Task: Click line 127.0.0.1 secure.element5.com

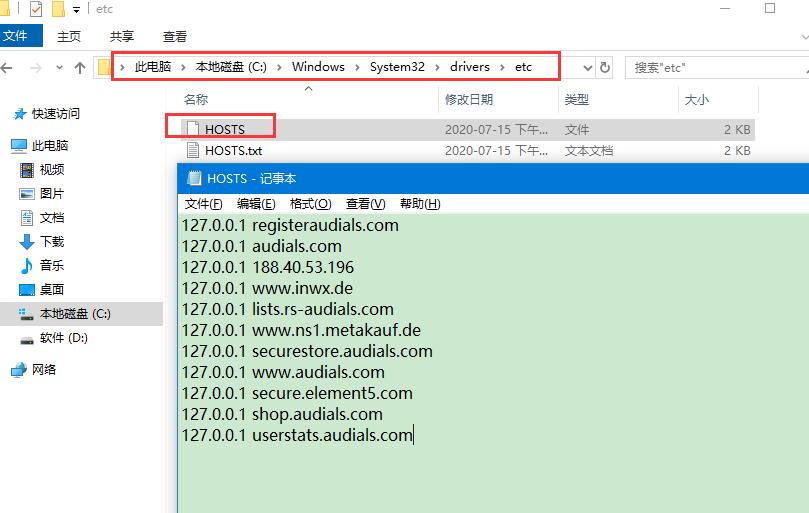Action: (297, 394)
